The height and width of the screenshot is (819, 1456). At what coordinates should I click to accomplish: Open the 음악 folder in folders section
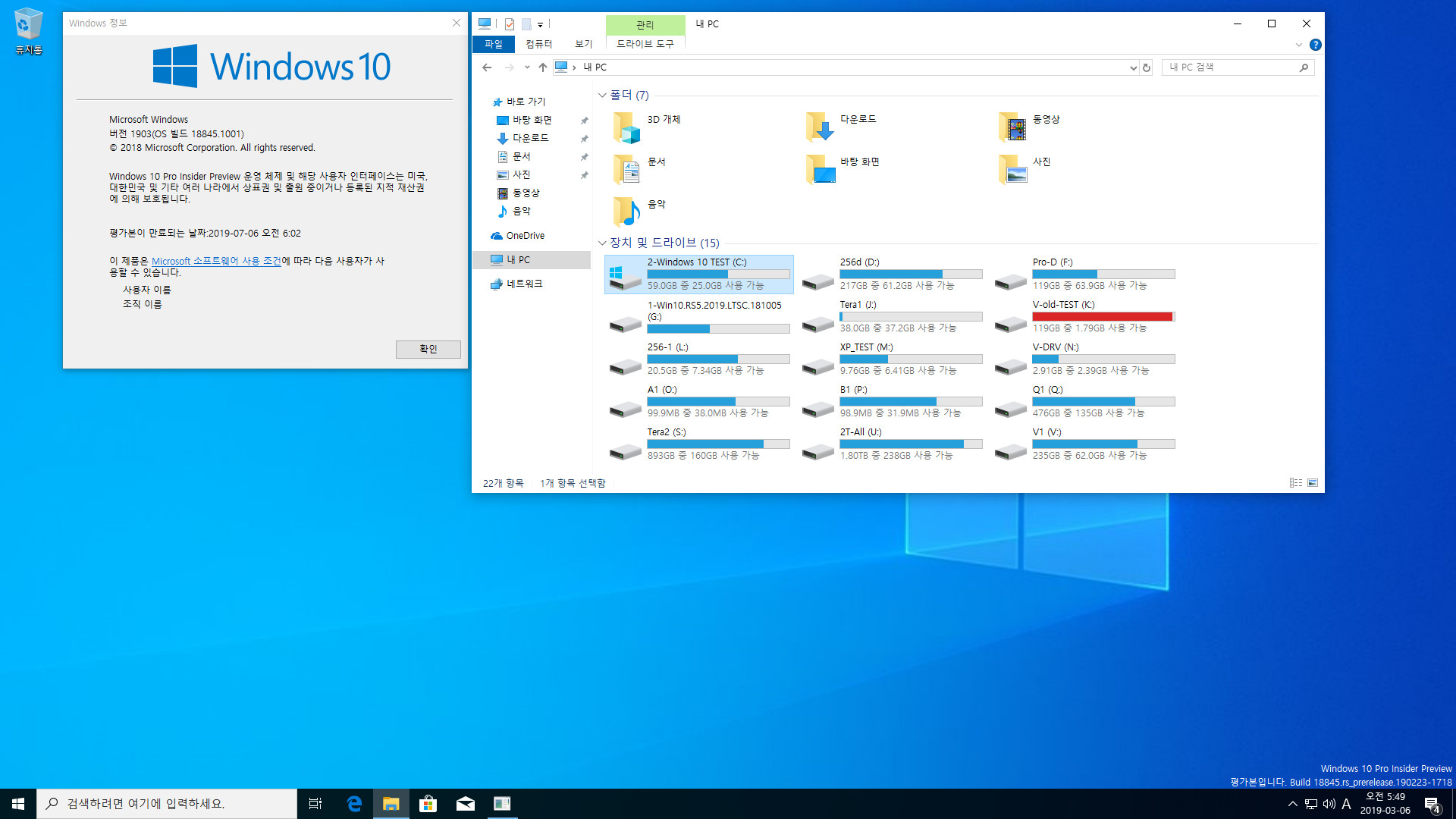626,212
